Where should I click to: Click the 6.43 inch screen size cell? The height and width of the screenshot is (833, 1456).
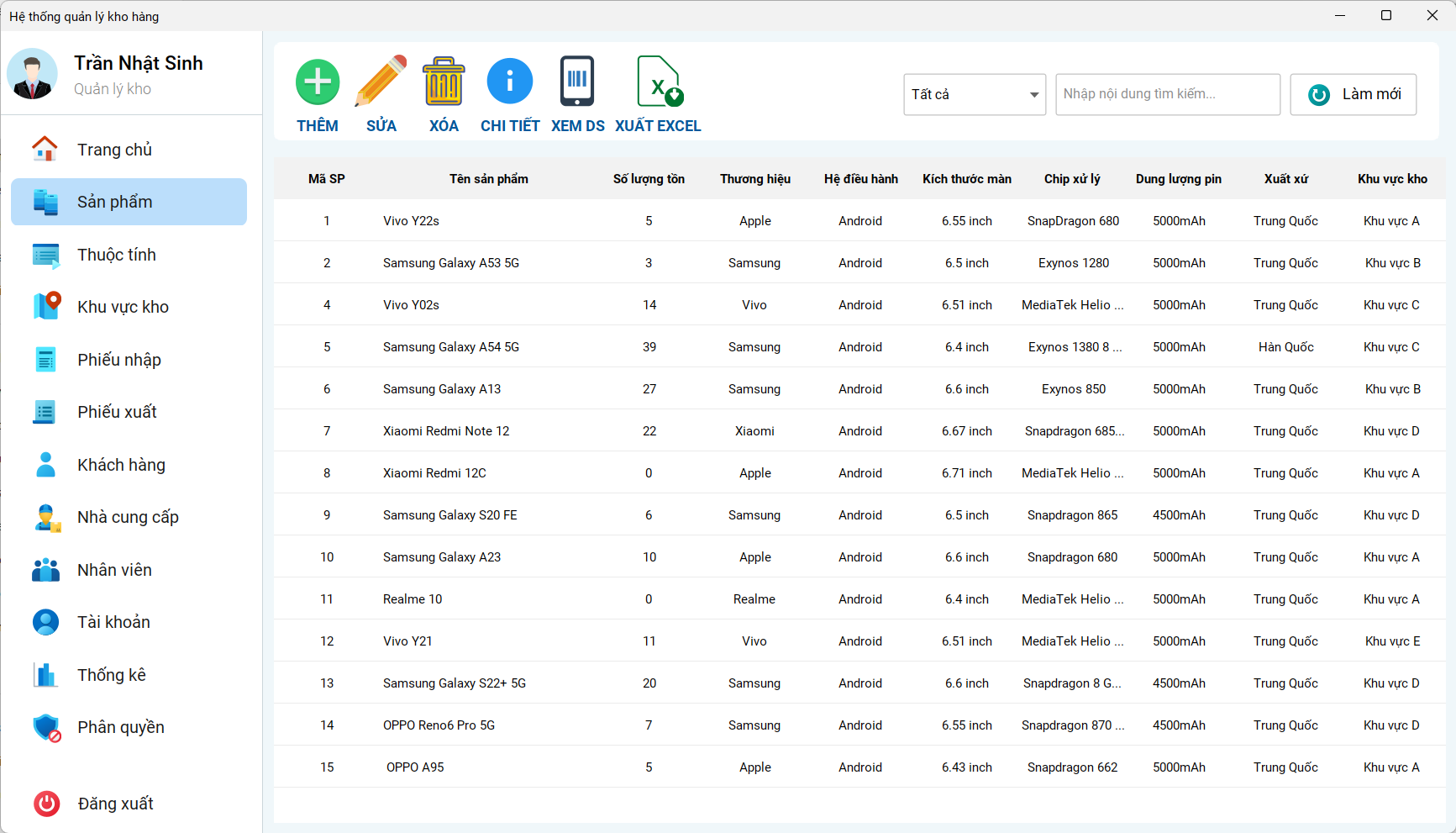point(966,767)
